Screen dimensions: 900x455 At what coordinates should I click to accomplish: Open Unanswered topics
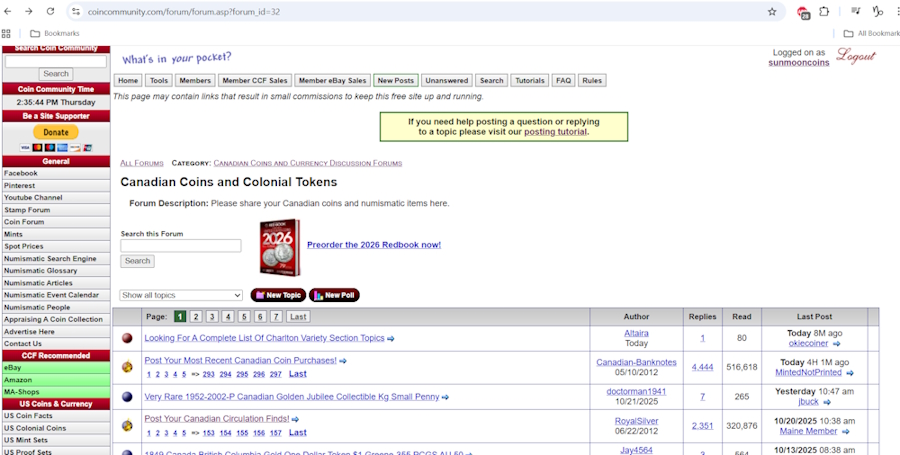[x=447, y=80]
